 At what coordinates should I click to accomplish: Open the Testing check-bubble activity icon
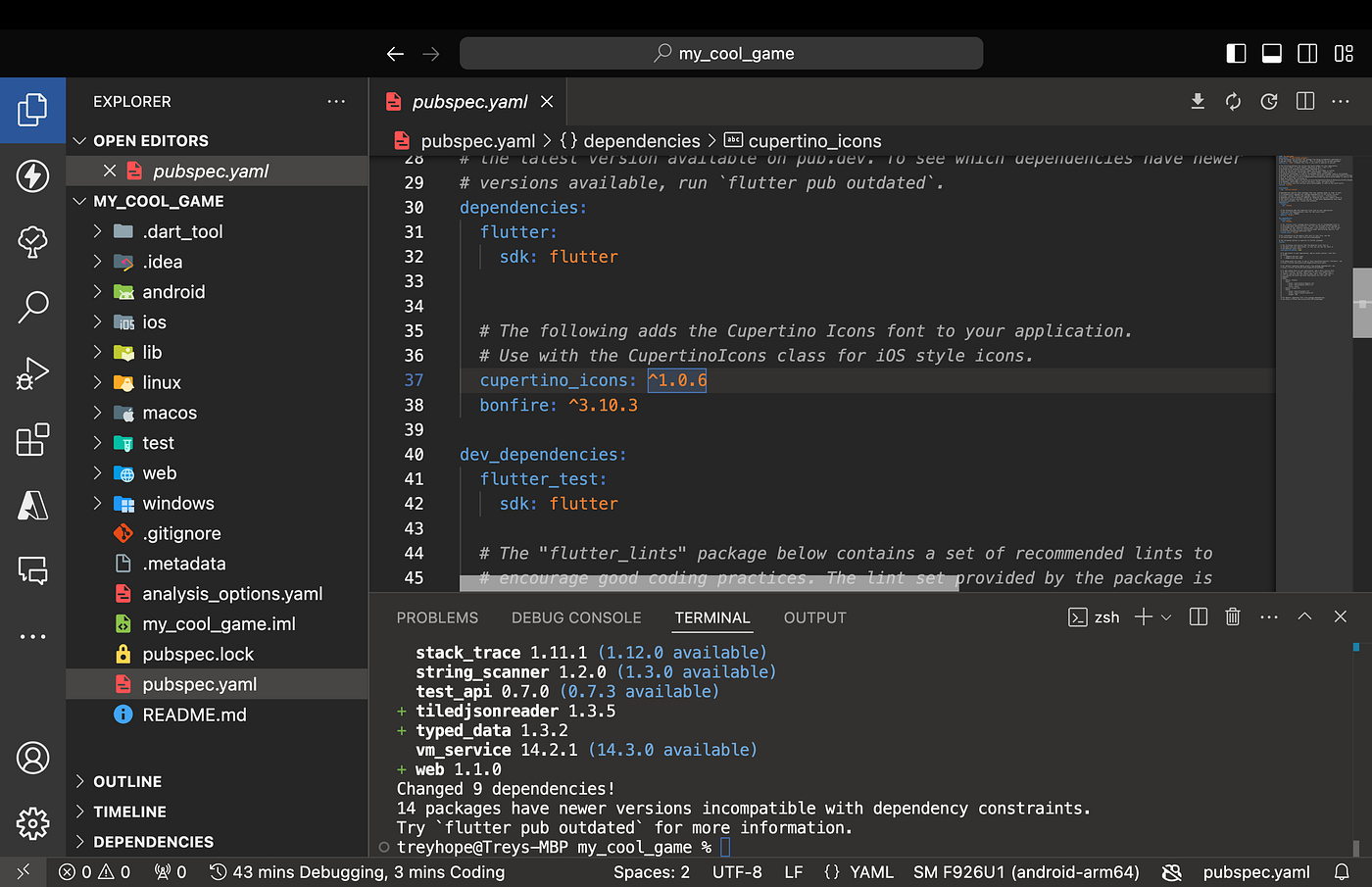[x=32, y=241]
